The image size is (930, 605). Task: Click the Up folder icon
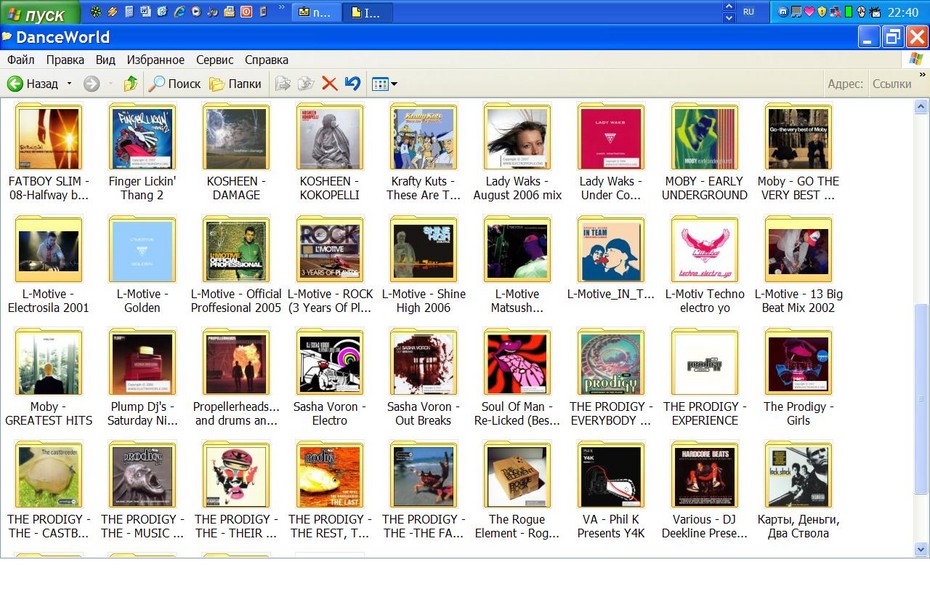(x=130, y=84)
